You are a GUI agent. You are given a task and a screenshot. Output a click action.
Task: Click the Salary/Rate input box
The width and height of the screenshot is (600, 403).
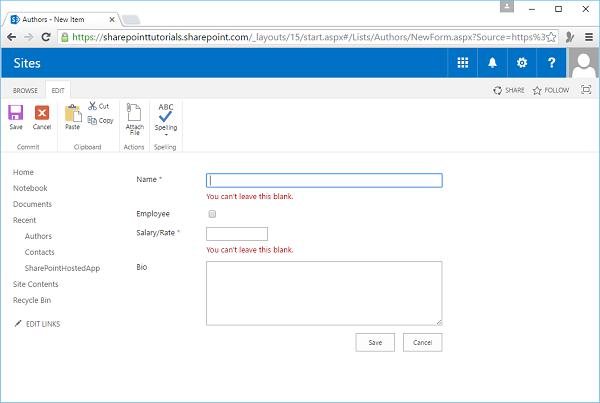[x=236, y=234]
